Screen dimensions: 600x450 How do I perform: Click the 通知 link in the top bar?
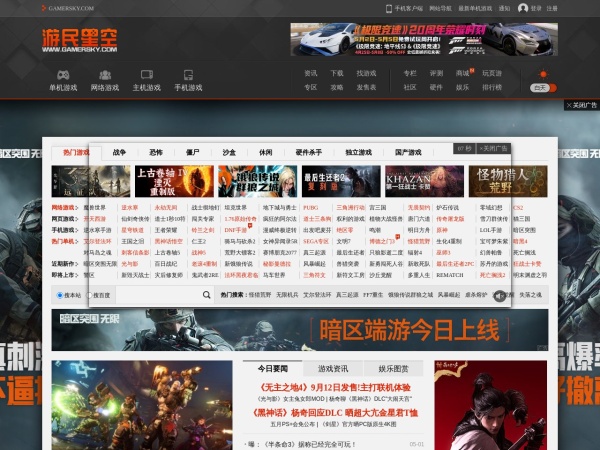[x=504, y=8]
